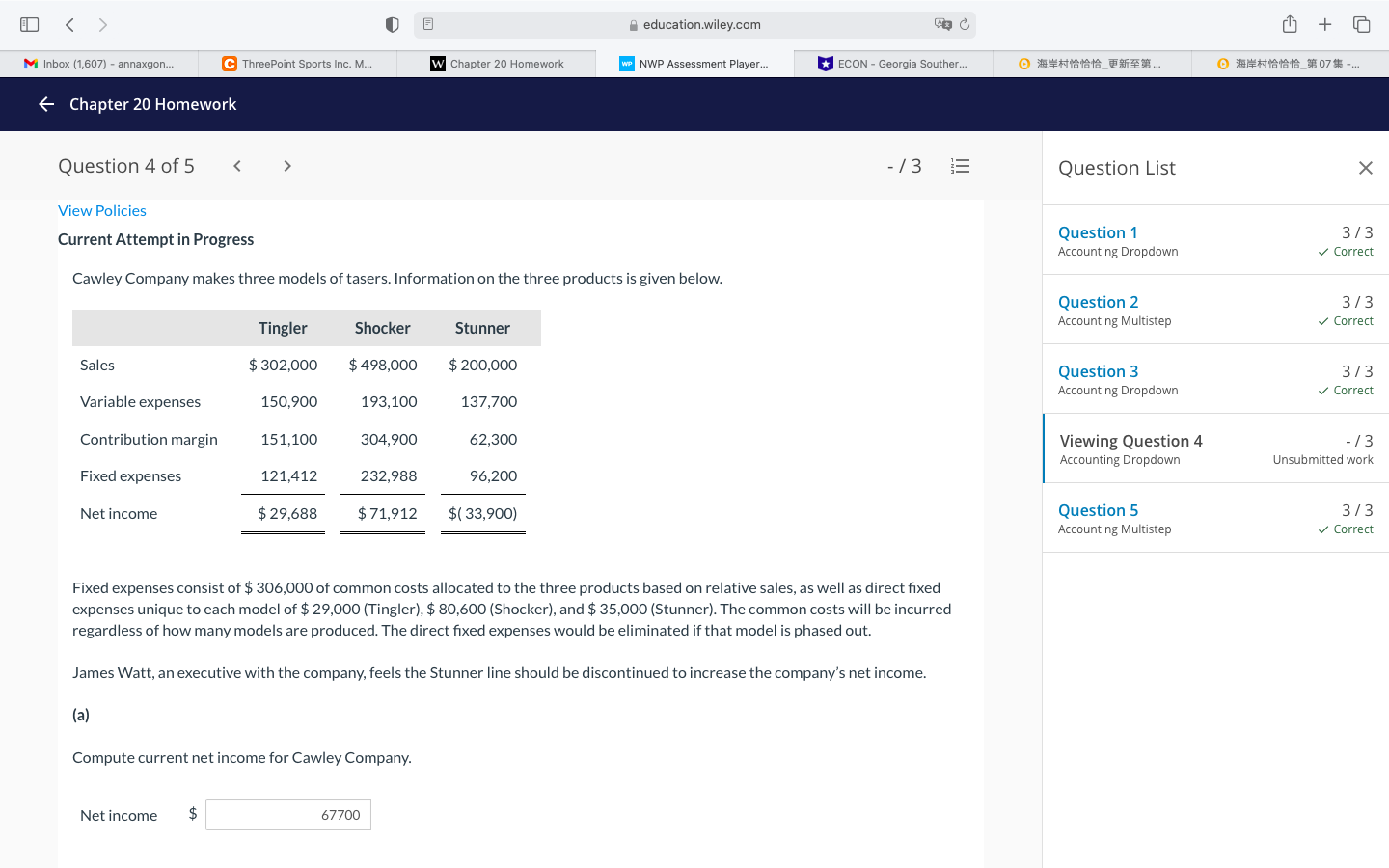Select Question 5 Accounting Multistep entry
This screenshot has height=868, width=1389.
coord(1099,509)
